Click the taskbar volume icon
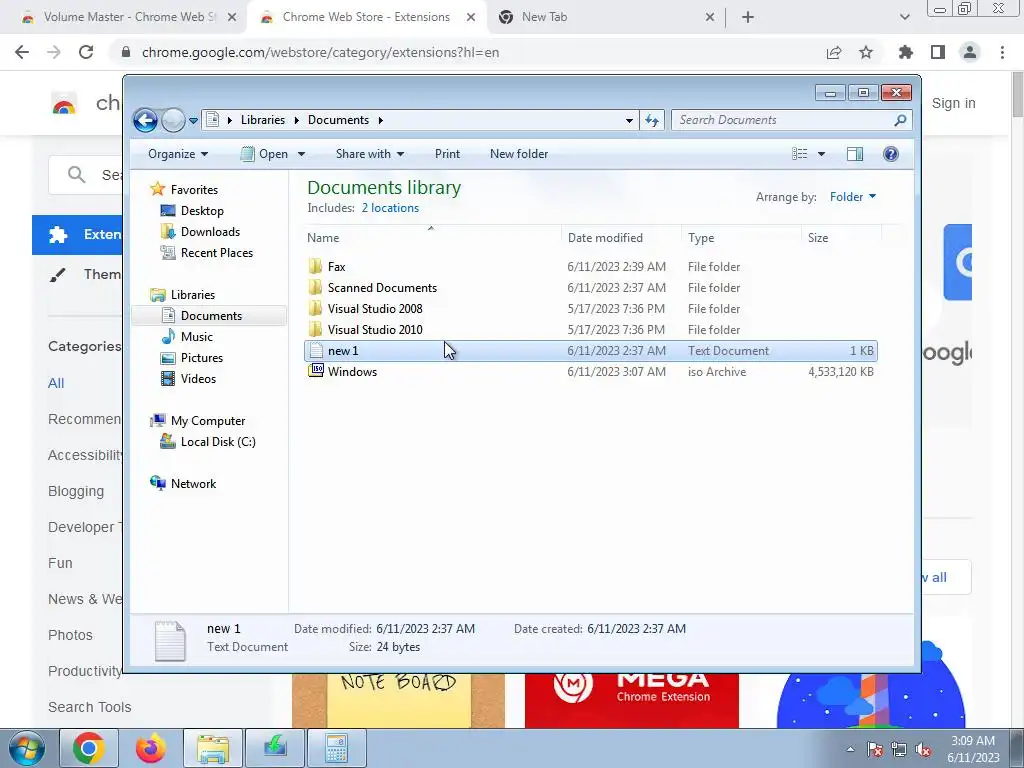The image size is (1024, 768). tap(923, 750)
